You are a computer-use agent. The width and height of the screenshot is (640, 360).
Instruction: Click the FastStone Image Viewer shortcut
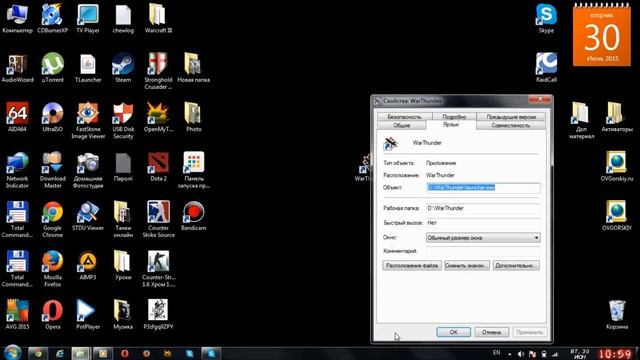coord(88,120)
